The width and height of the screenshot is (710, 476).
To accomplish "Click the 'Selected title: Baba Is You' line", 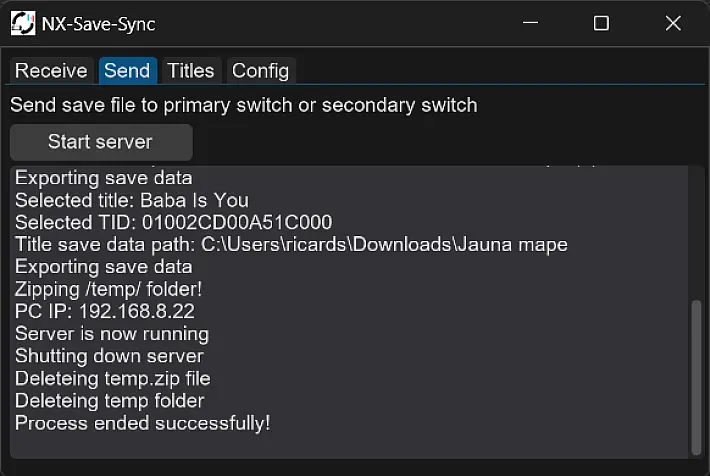I will click(132, 200).
